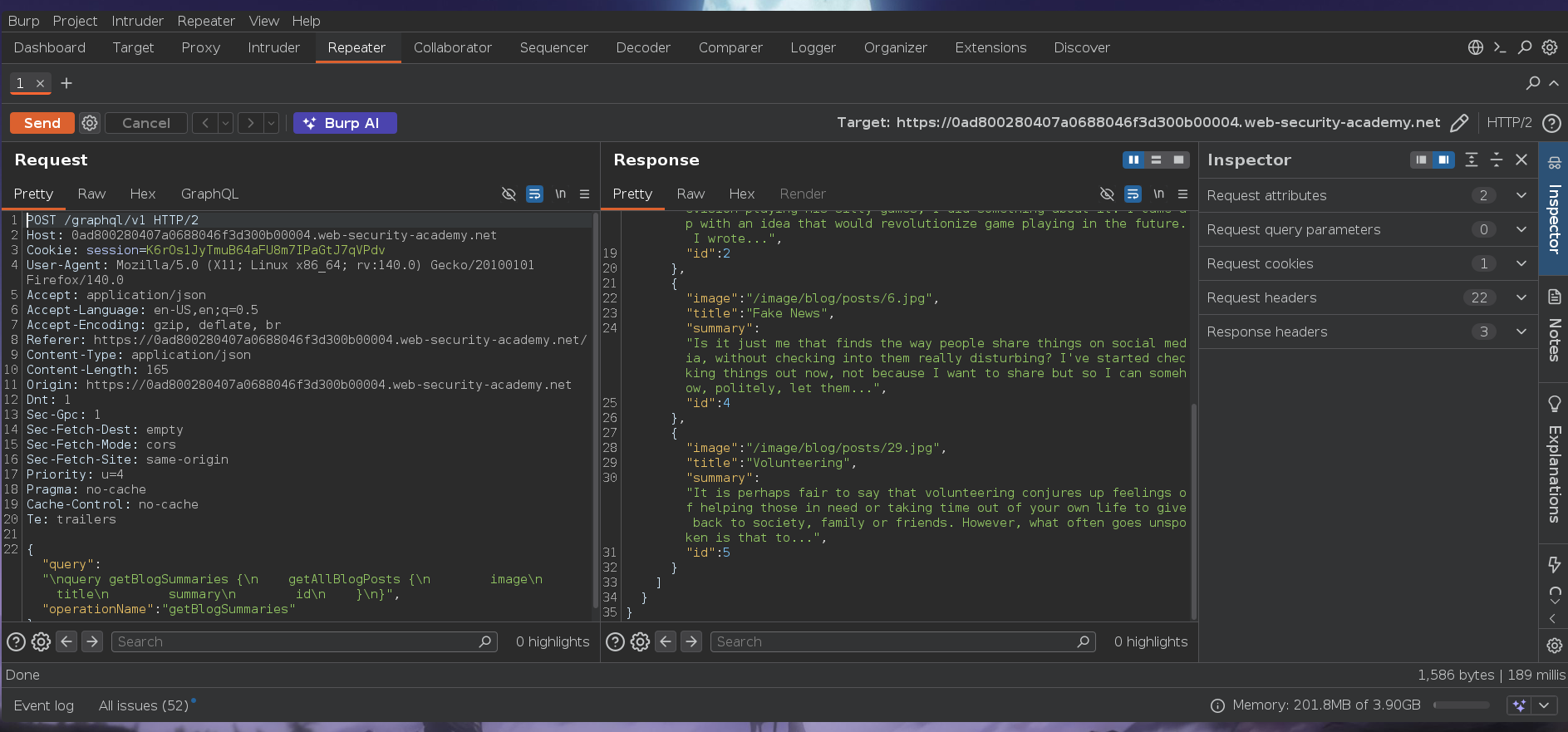Open the Burp menu
The width and height of the screenshot is (1568, 732).
coord(23,21)
